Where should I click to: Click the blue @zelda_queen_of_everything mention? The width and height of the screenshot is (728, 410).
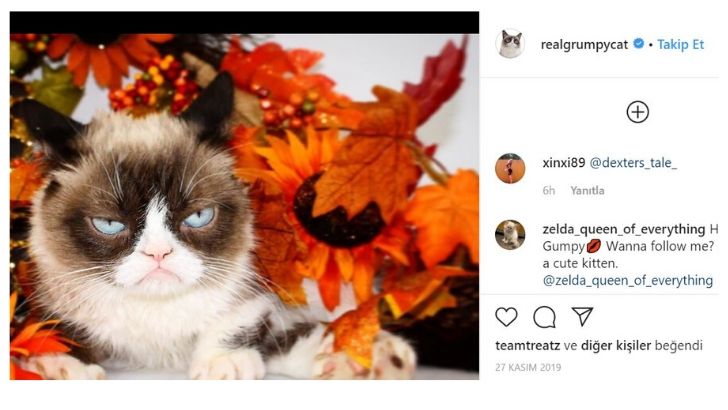click(x=627, y=281)
